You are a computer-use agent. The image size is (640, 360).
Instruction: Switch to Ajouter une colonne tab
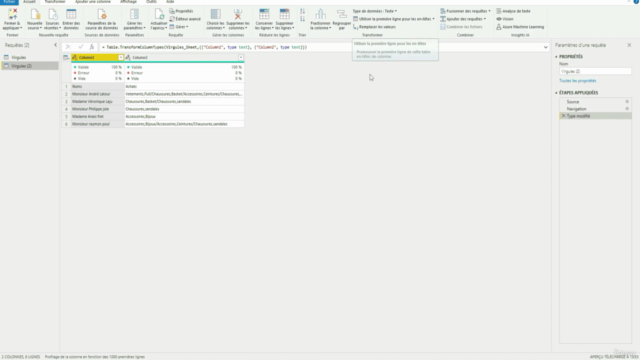pos(93,2)
